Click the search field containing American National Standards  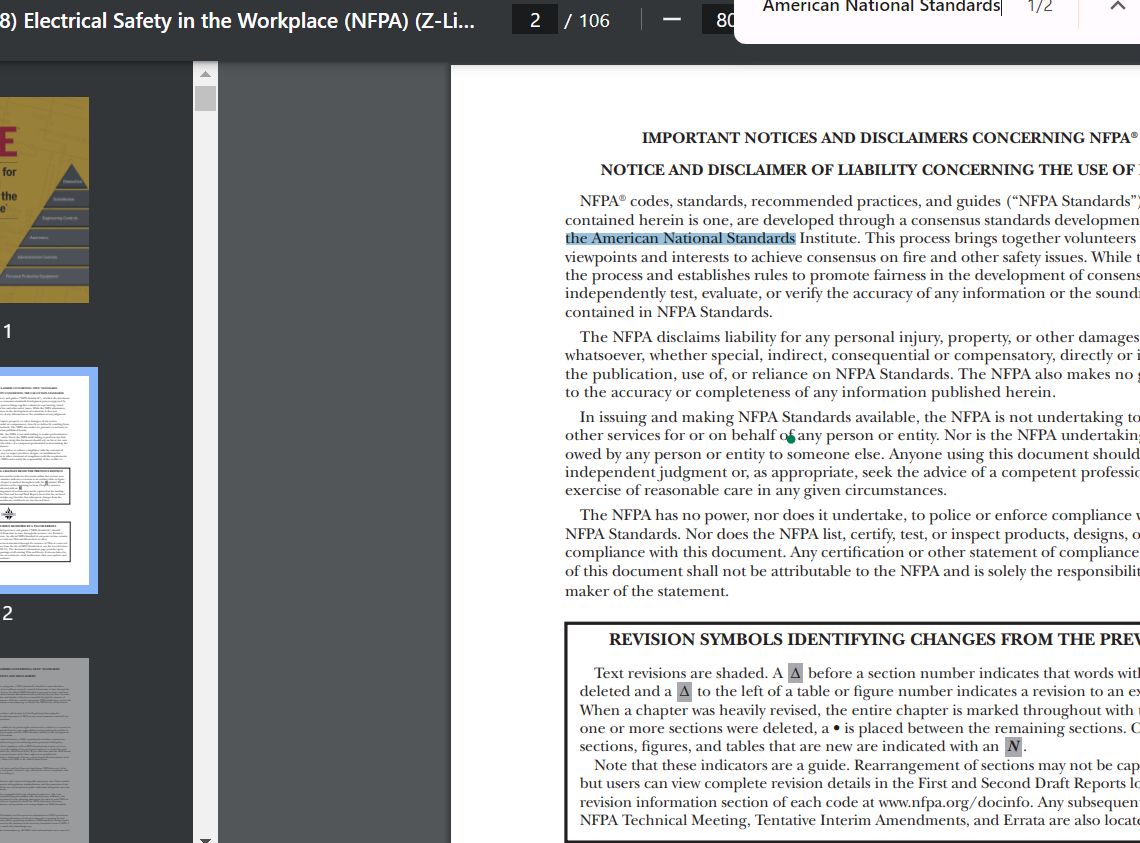[x=880, y=8]
